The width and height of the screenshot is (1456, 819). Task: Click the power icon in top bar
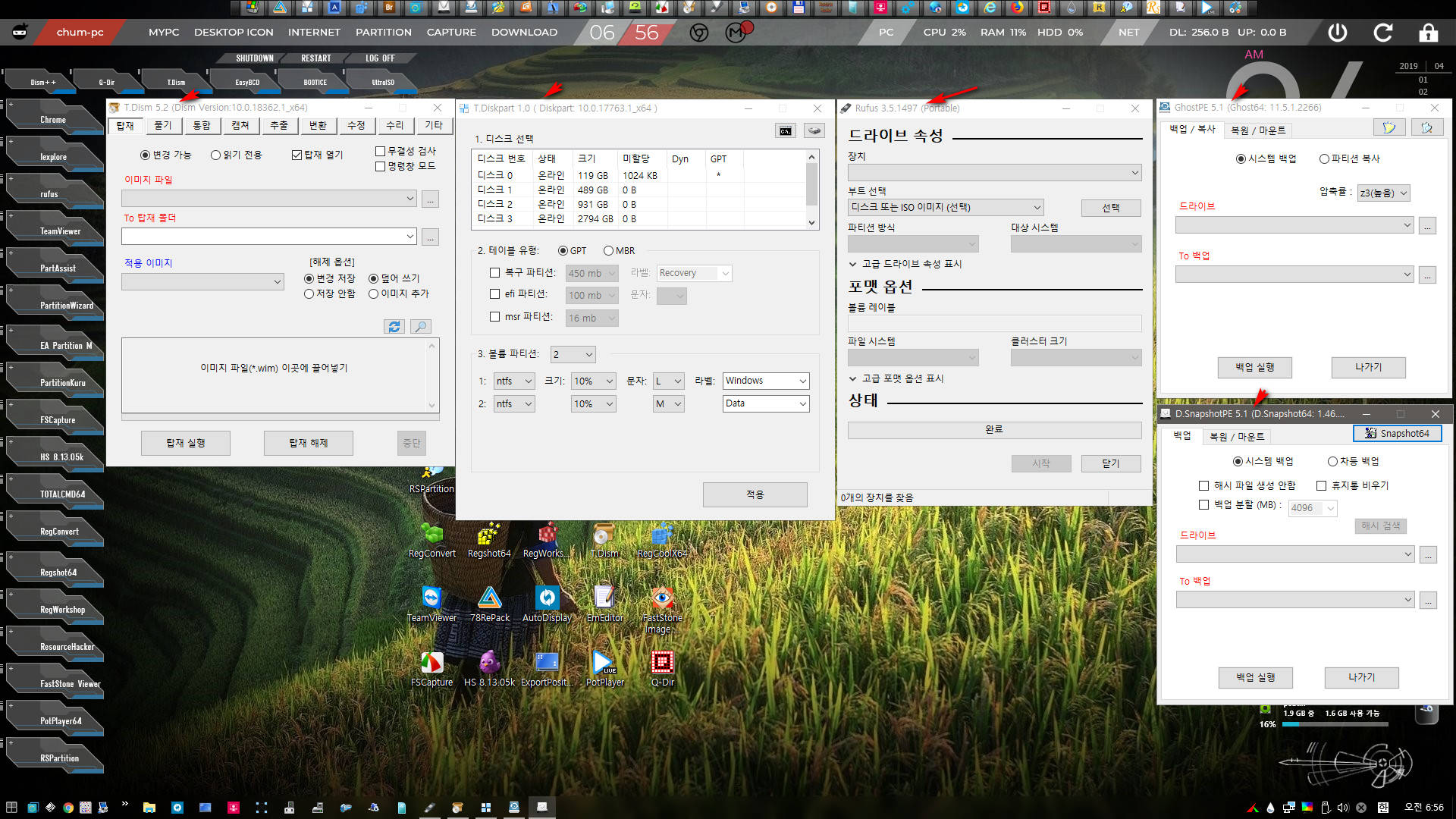point(1338,33)
